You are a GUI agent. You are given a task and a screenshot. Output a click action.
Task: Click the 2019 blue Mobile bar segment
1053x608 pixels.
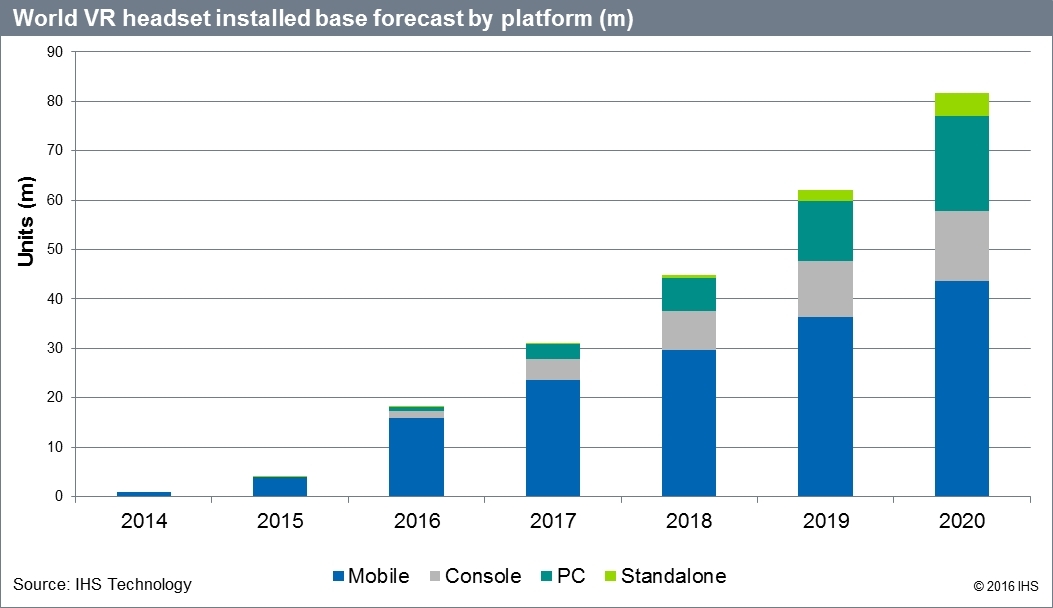pos(825,406)
